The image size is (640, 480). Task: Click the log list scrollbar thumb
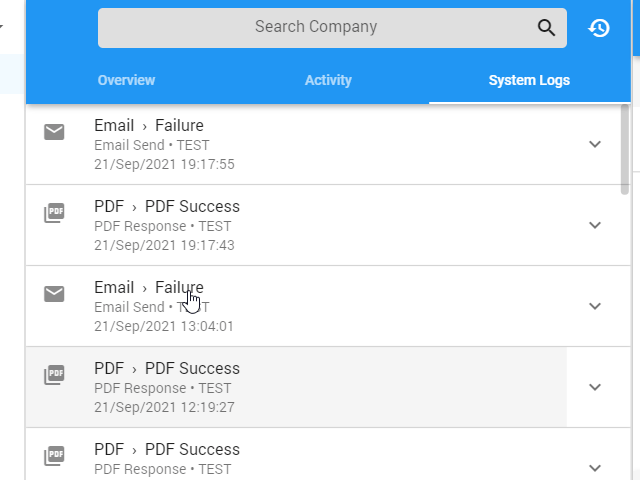tap(624, 149)
